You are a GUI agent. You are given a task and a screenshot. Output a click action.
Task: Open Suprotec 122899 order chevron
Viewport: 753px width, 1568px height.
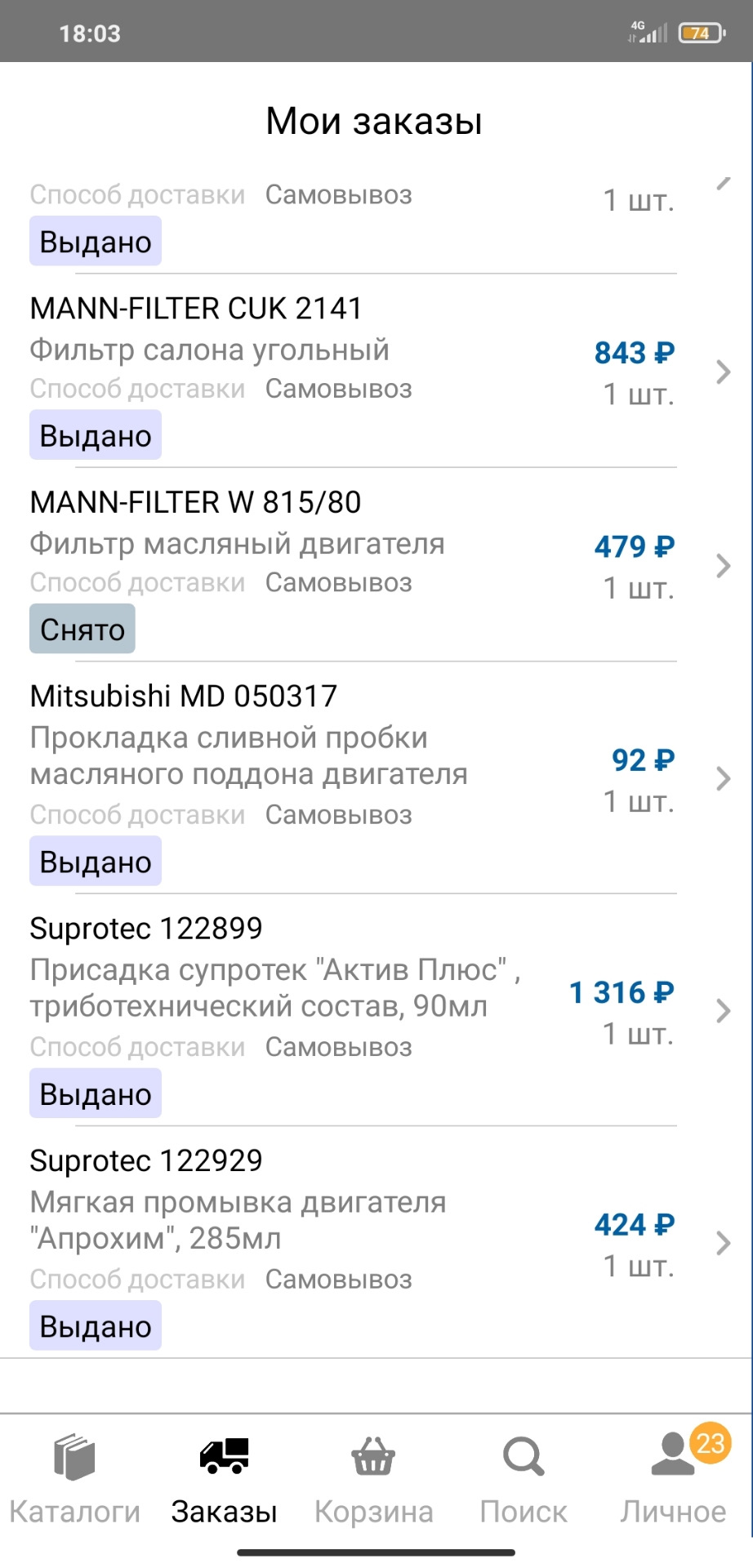pyautogui.click(x=723, y=1011)
